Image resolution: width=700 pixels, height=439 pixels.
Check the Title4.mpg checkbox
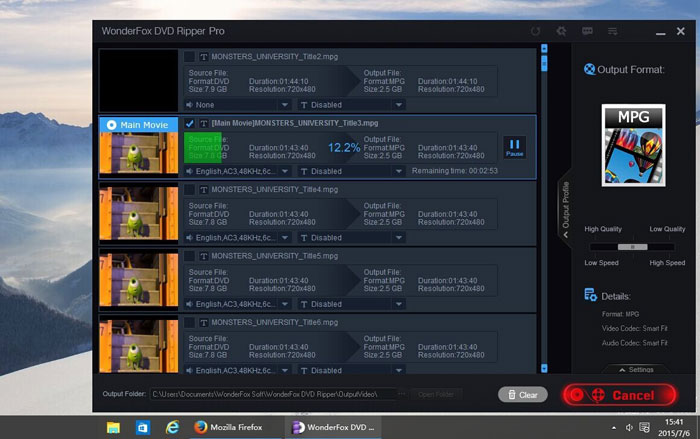189,190
